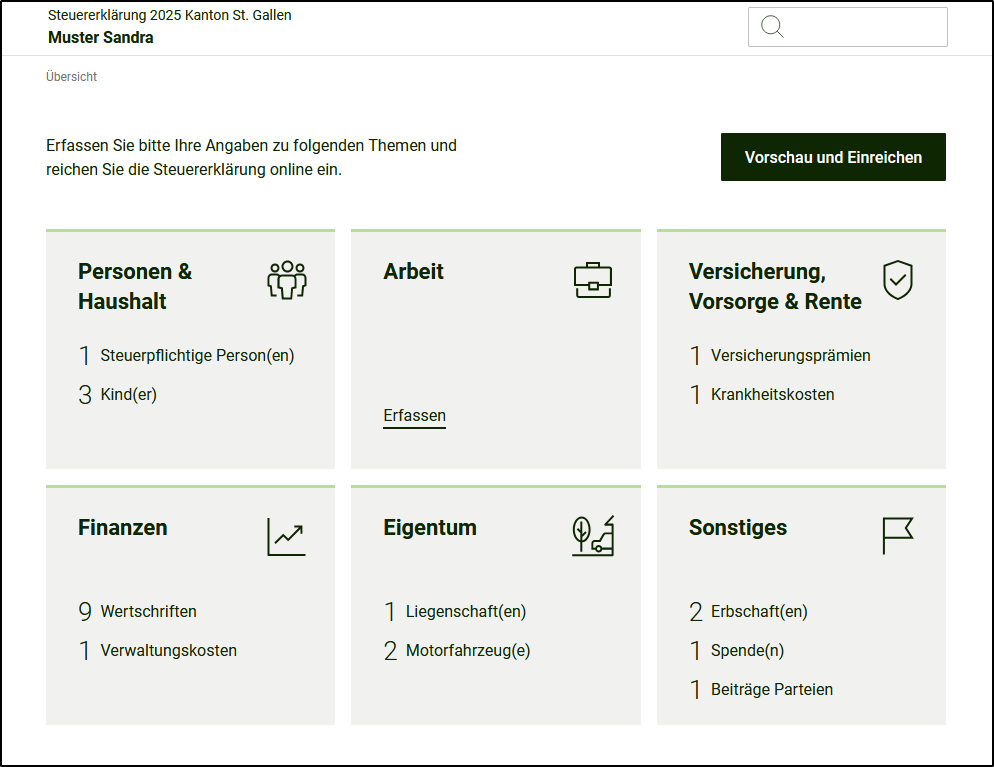Open the Wertschriften entry

[148, 611]
